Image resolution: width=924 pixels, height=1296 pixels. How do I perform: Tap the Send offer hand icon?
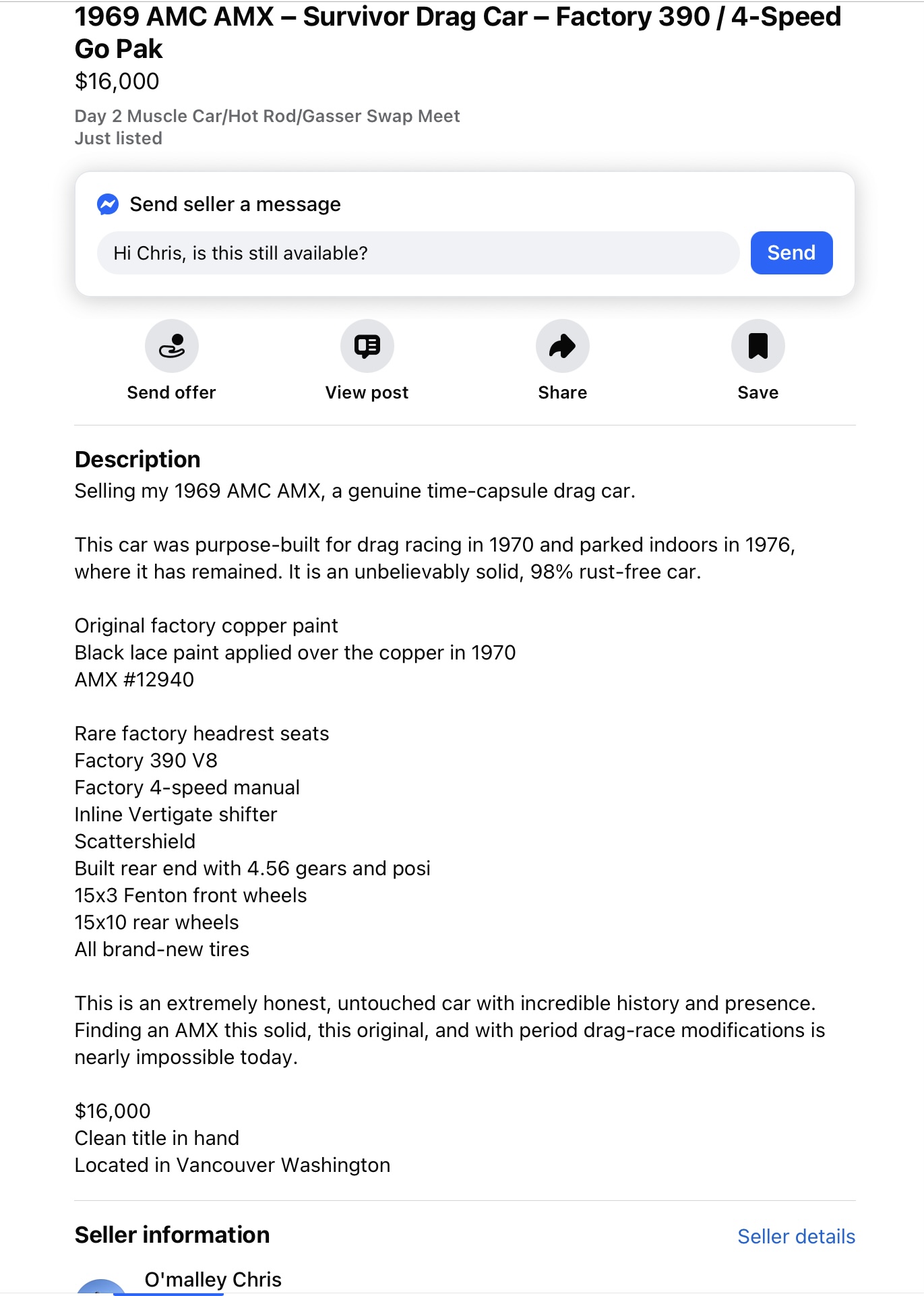(172, 346)
